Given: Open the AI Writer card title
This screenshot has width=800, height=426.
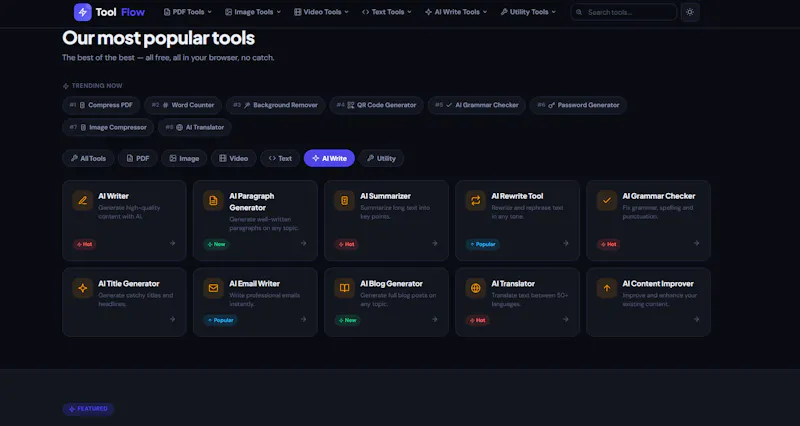Looking at the screenshot, I should click(113, 196).
